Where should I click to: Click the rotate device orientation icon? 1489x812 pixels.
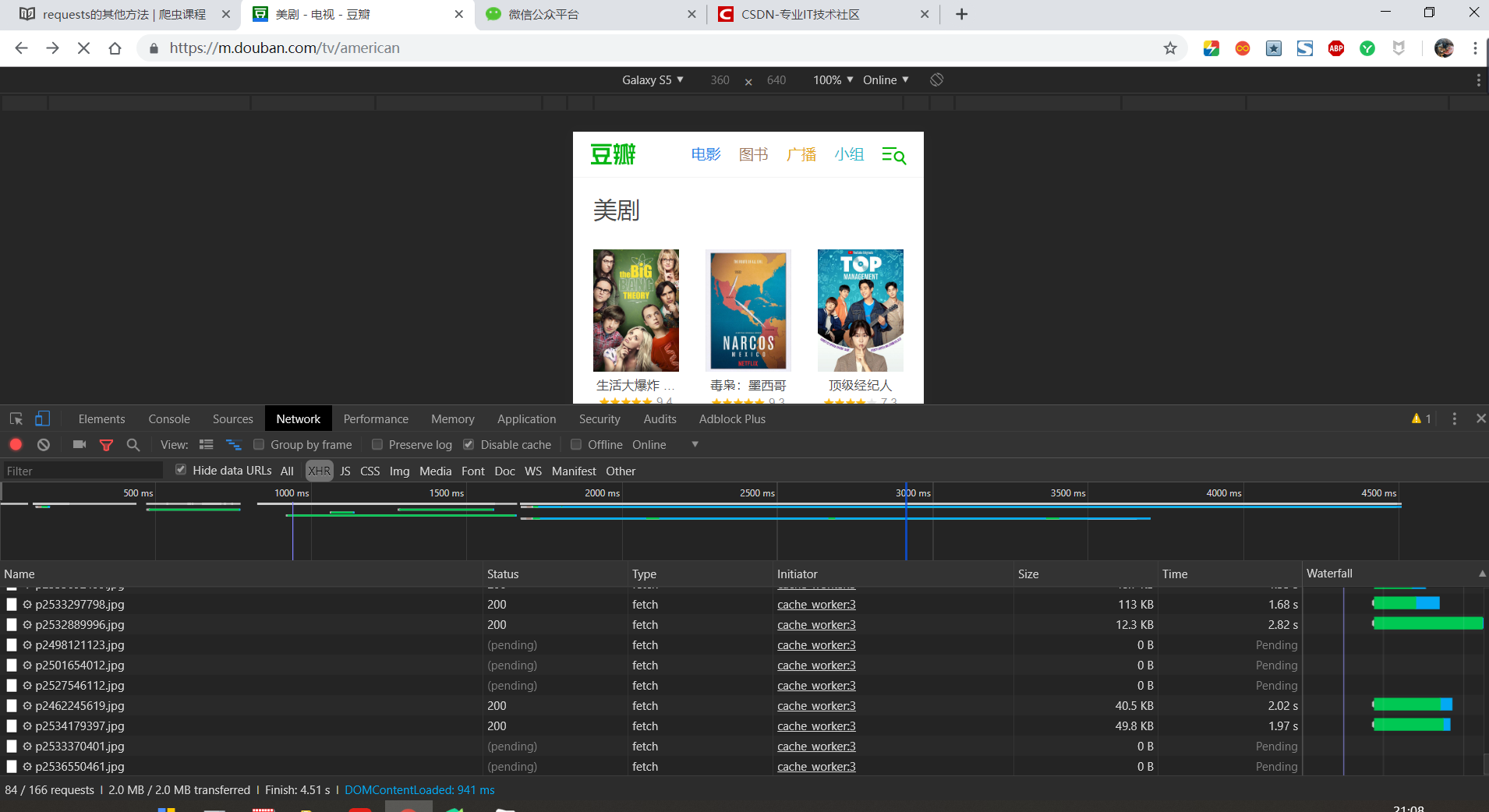937,79
